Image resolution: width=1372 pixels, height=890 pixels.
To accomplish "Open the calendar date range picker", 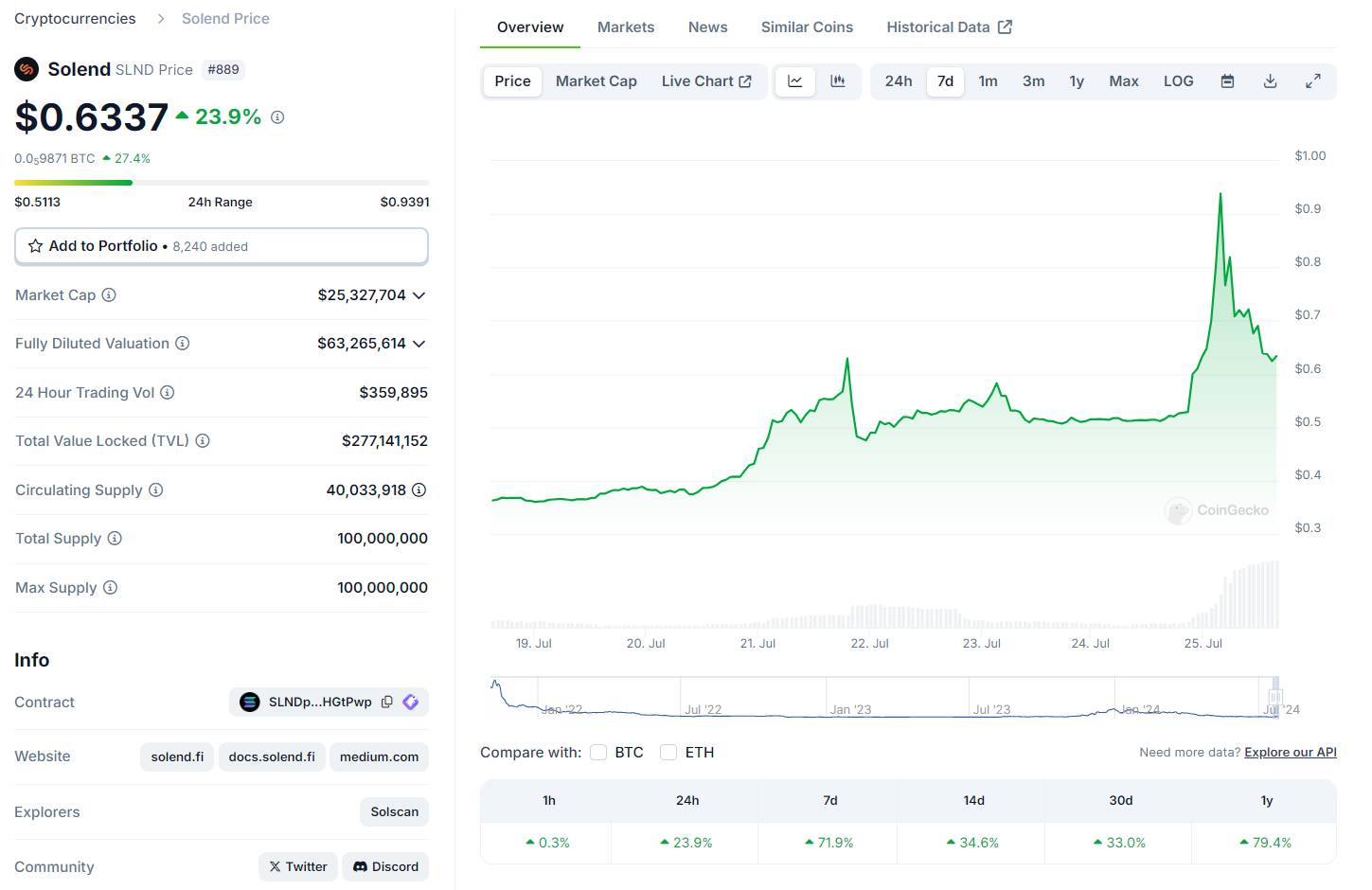I will 1227,81.
